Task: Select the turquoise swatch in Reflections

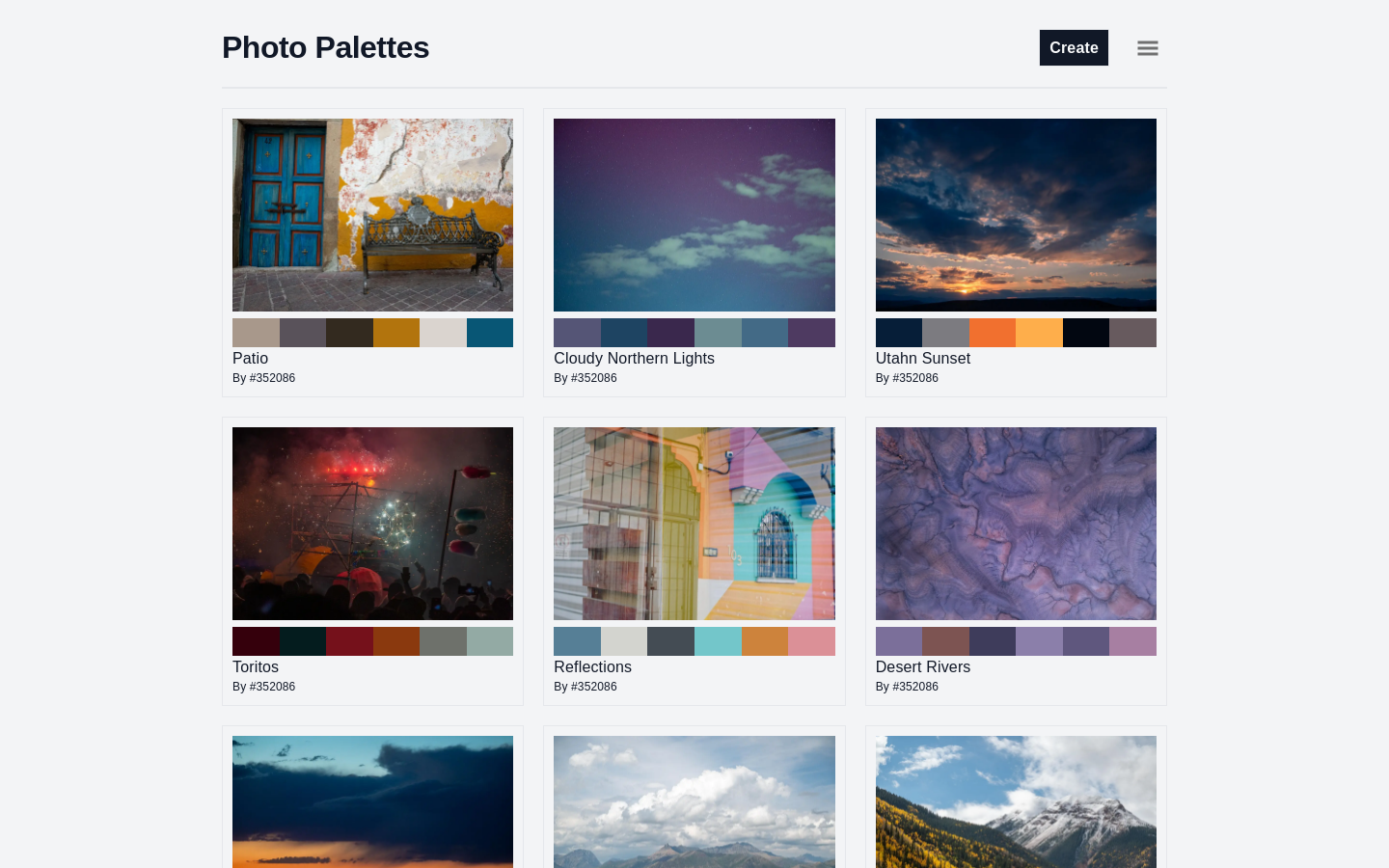Action: click(718, 641)
